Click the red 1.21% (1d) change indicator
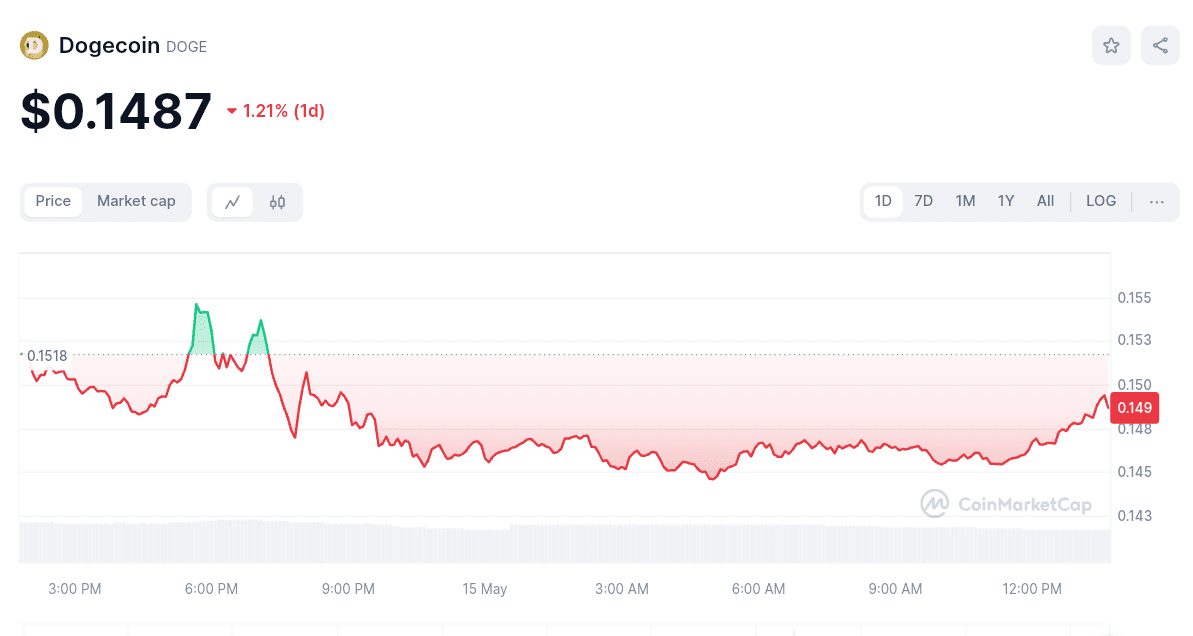 [275, 111]
